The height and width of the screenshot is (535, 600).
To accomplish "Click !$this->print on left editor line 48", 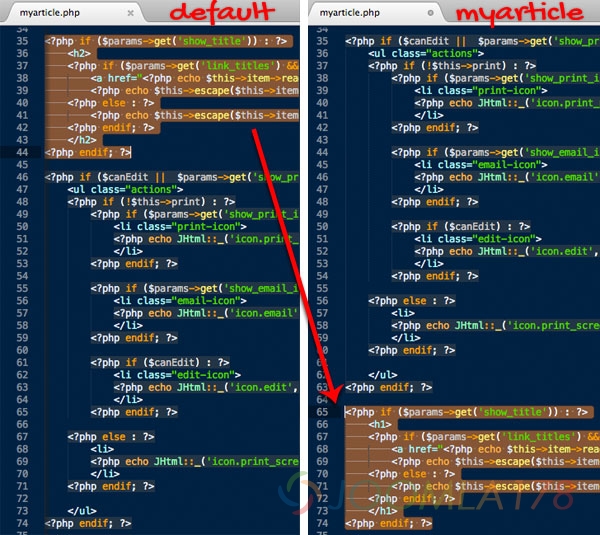I will click(x=163, y=202).
